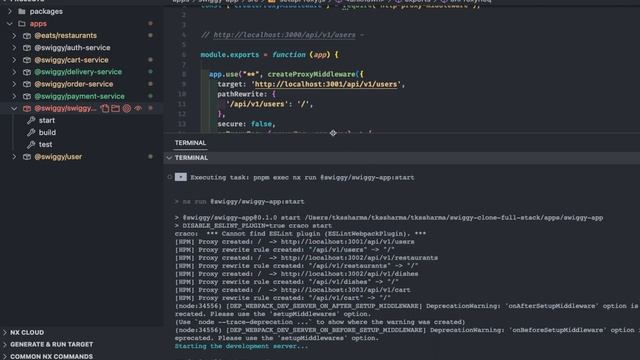The width and height of the screenshot is (640, 360).
Task: Click the @eats/restaurants project package icon
Action: (x=27, y=36)
